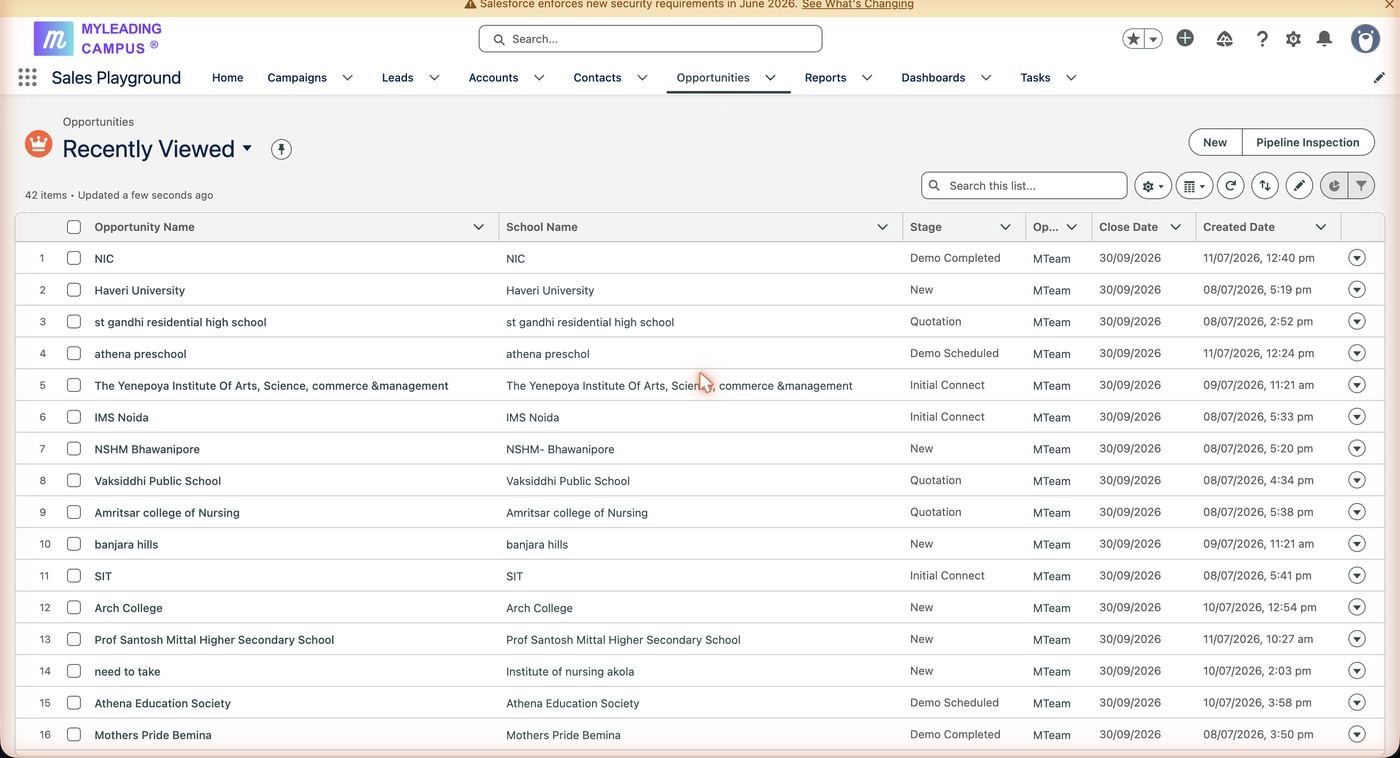Tick the select-all header checkbox
The height and width of the screenshot is (758, 1400).
(x=74, y=227)
